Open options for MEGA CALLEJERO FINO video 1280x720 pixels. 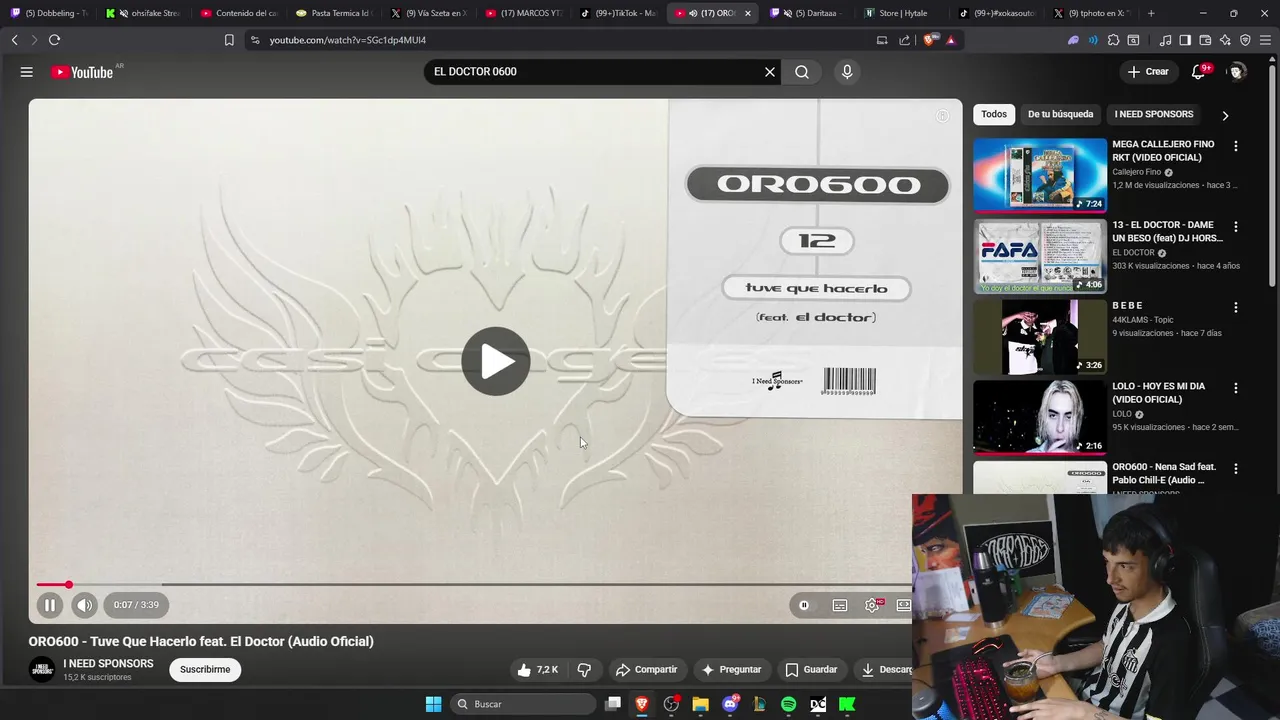tap(1235, 146)
